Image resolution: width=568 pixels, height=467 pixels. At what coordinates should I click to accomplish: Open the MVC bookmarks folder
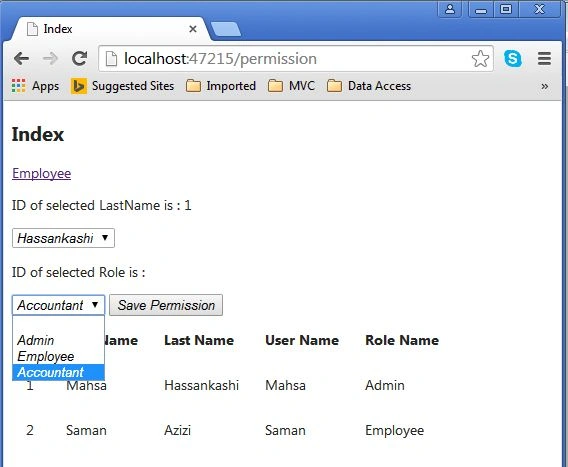click(291, 86)
